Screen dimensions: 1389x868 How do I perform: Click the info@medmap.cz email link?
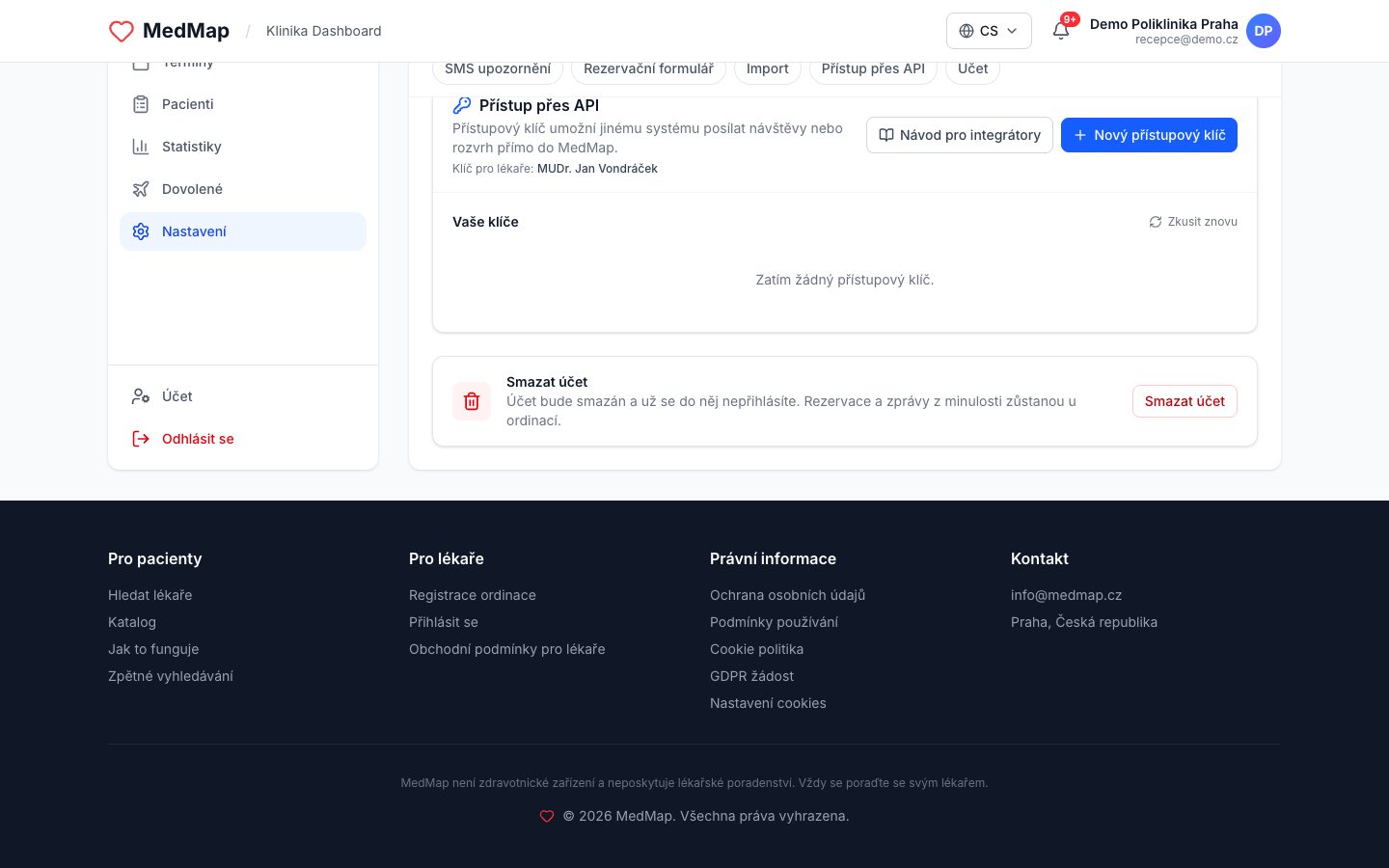[x=1067, y=595]
